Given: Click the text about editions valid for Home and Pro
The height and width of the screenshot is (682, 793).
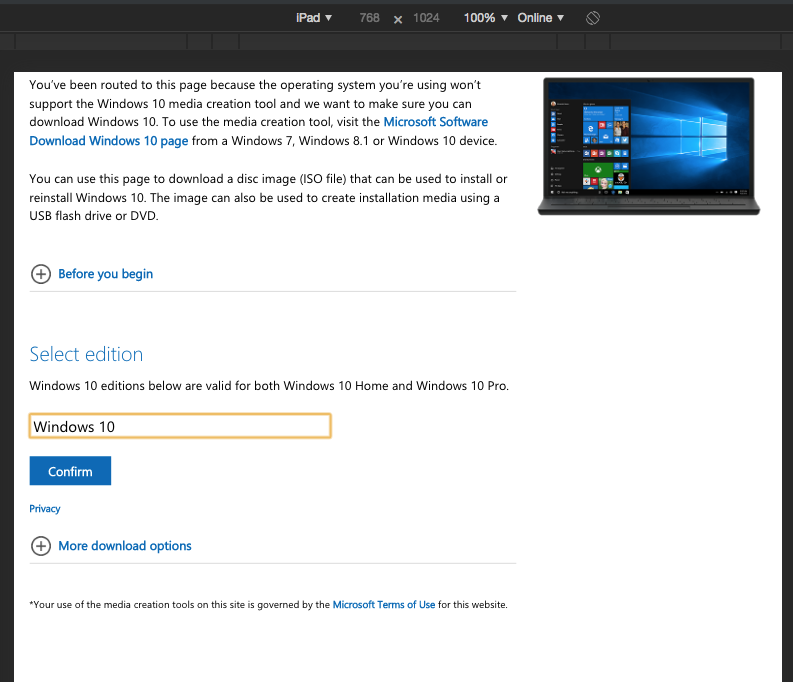Looking at the screenshot, I should [269, 386].
